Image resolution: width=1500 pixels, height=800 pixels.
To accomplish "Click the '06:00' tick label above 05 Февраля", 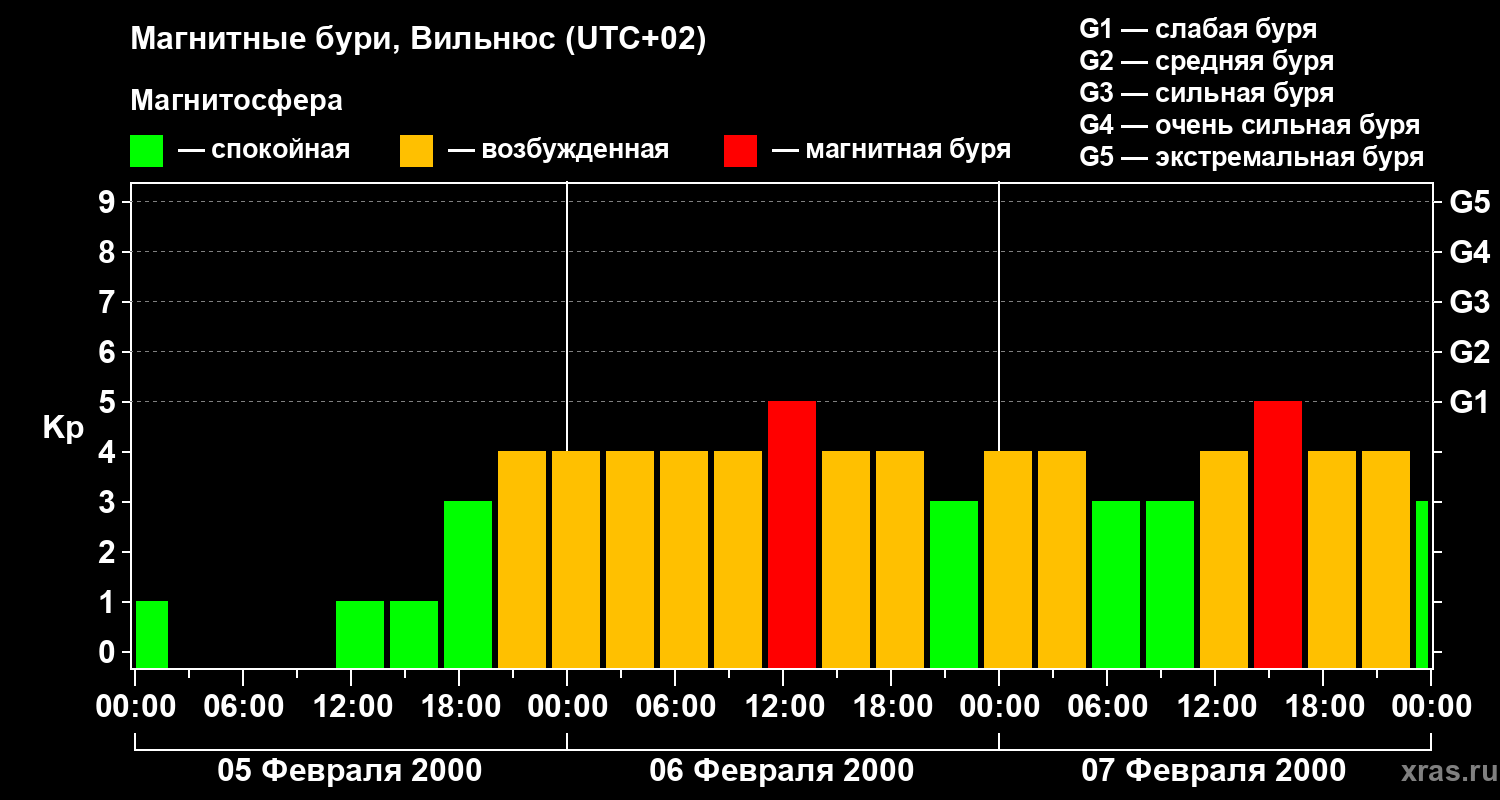I will [x=243, y=707].
